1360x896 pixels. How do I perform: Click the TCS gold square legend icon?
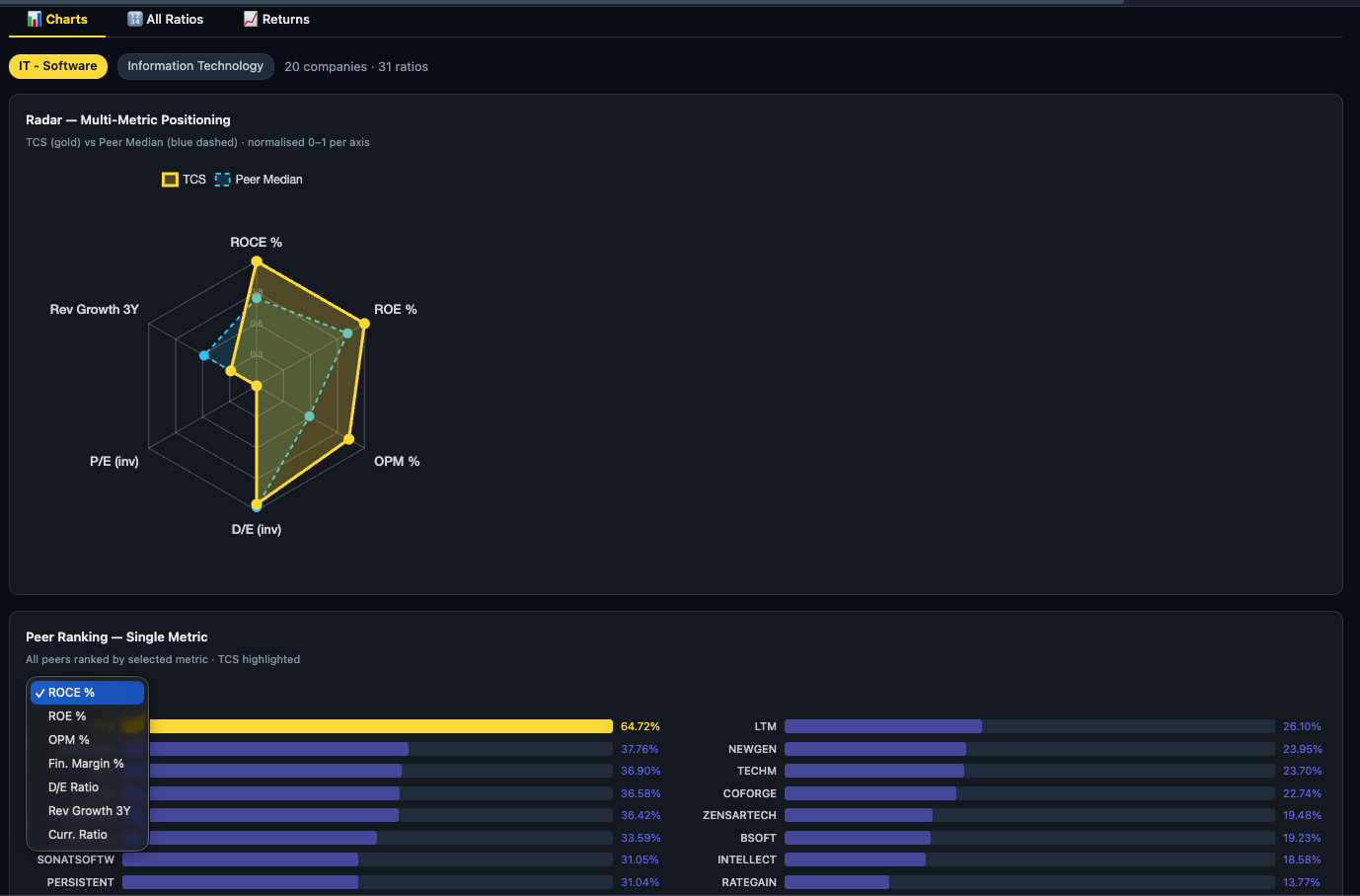170,180
